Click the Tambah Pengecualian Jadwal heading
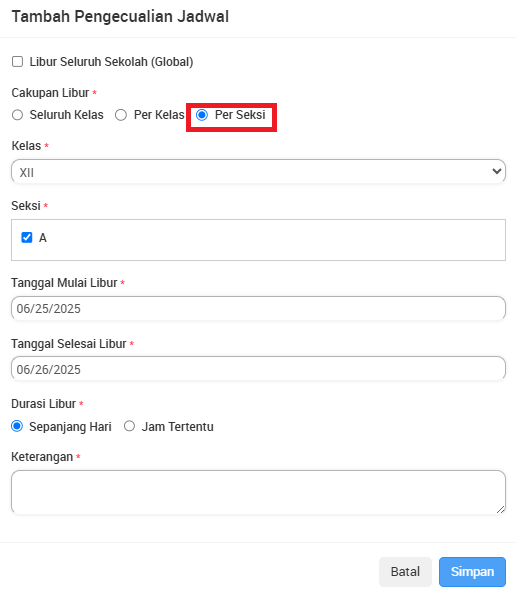 tap(120, 17)
